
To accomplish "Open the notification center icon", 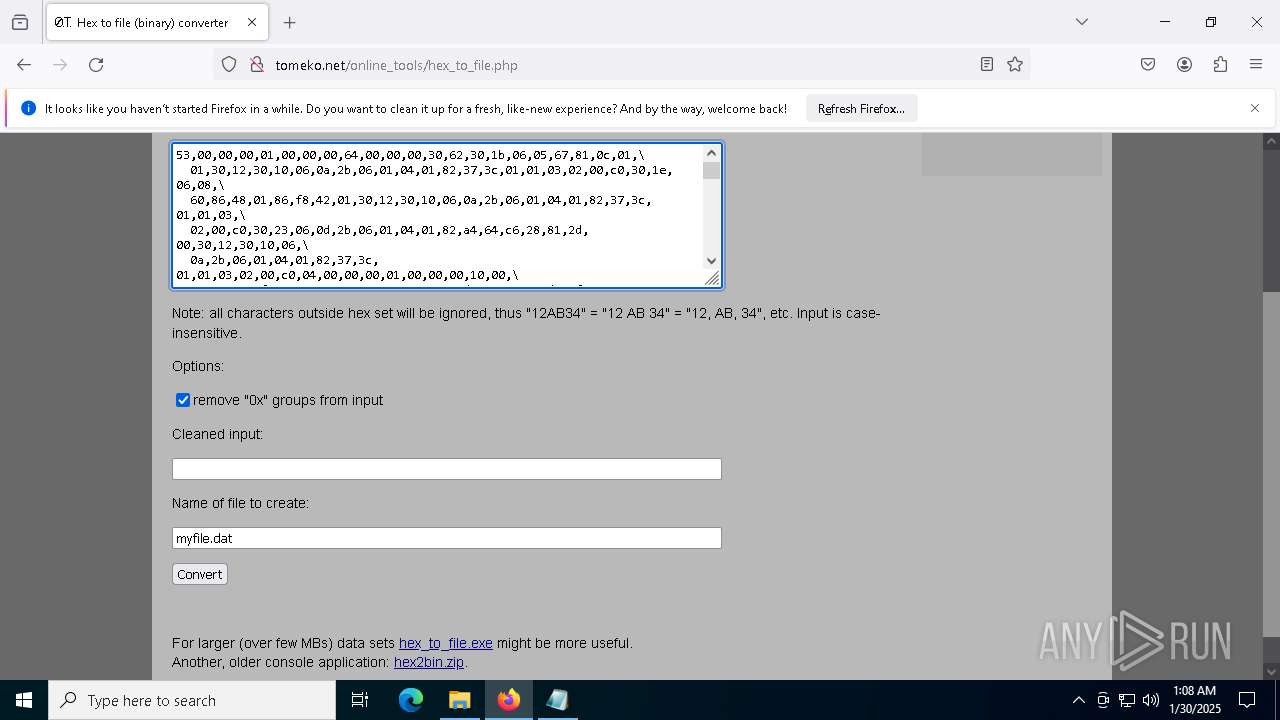I will [1248, 700].
